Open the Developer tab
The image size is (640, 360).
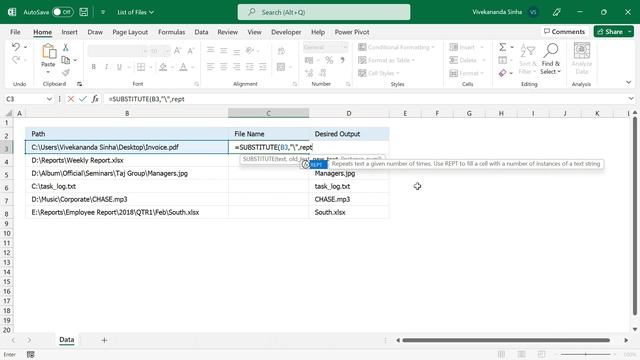[286, 32]
